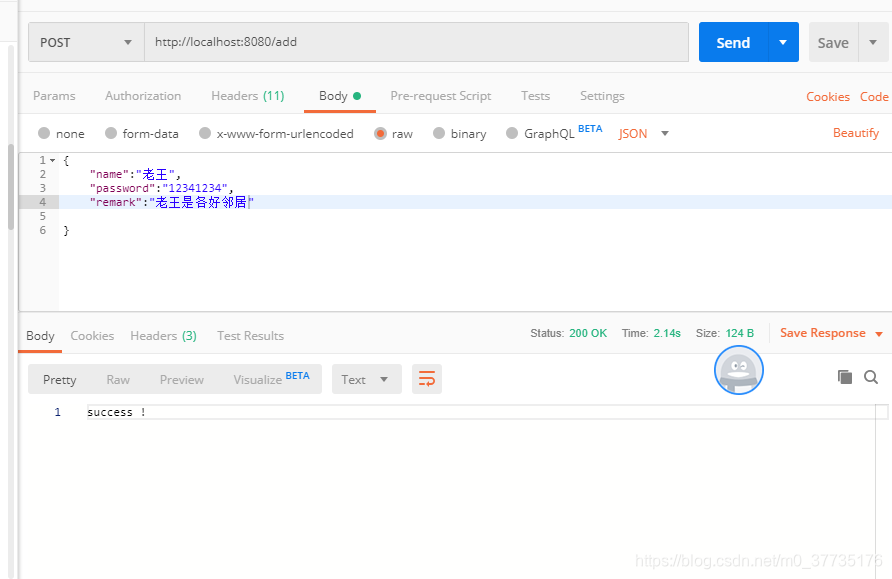Switch to the Authorization tab

pos(143,96)
